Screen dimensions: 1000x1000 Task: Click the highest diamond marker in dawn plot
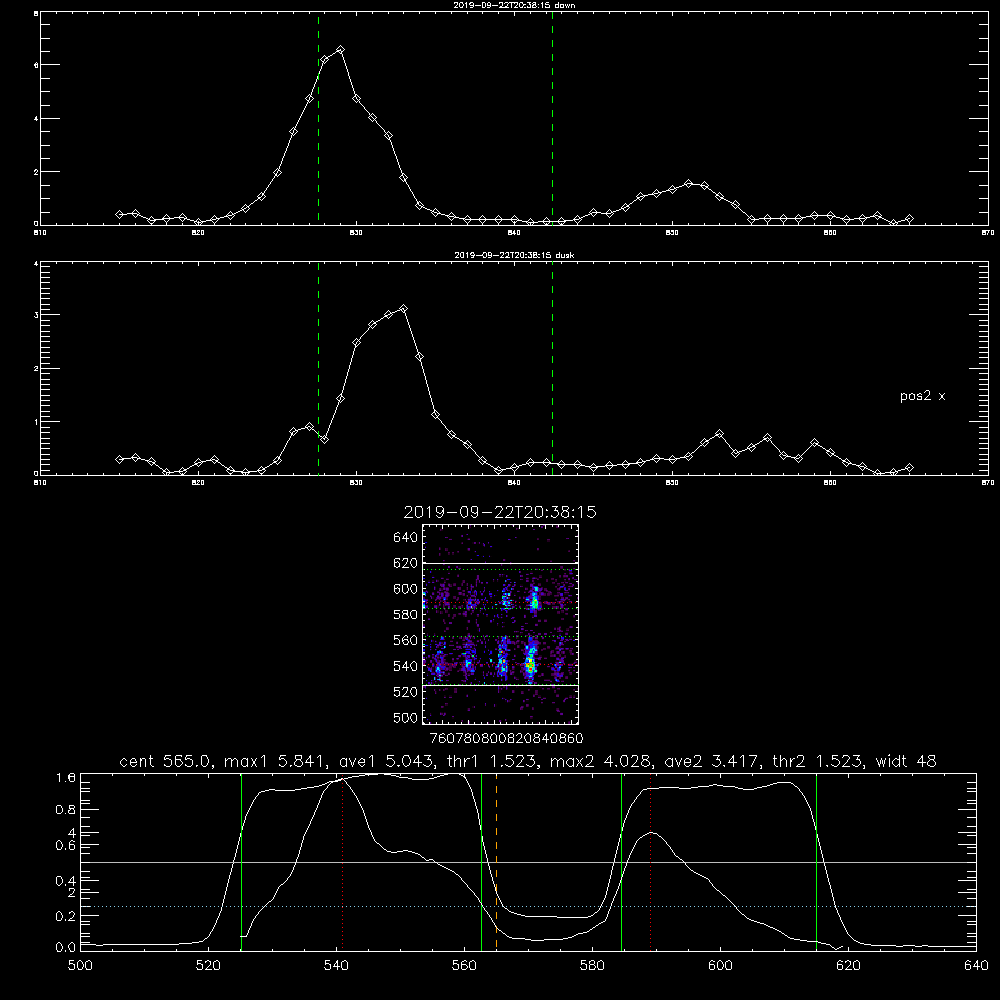pyautogui.click(x=341, y=49)
